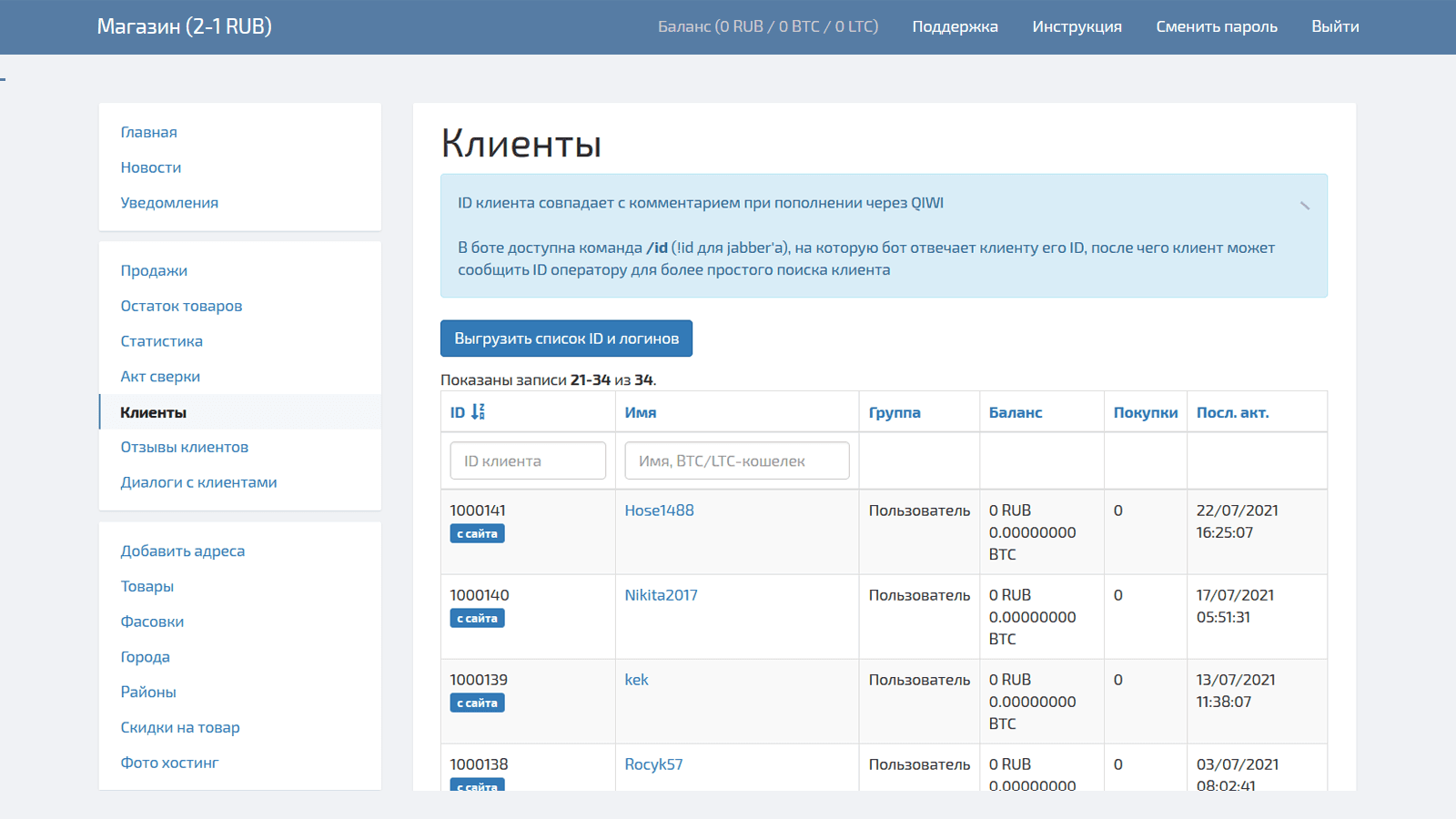Click Сменить пароль in the header
Viewport: 1456px width, 819px height.
pyautogui.click(x=1217, y=26)
